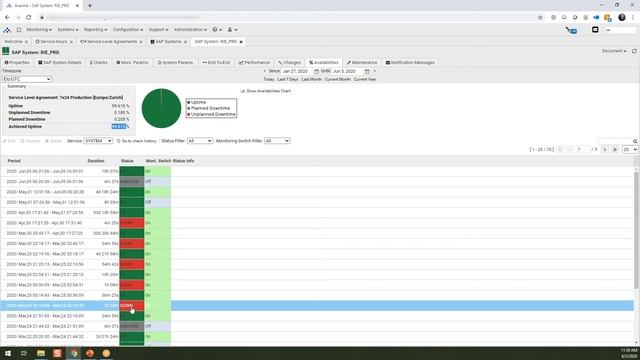Switch to the Checks tab
Image resolution: width=640 pixels, height=360 pixels.
99,63
